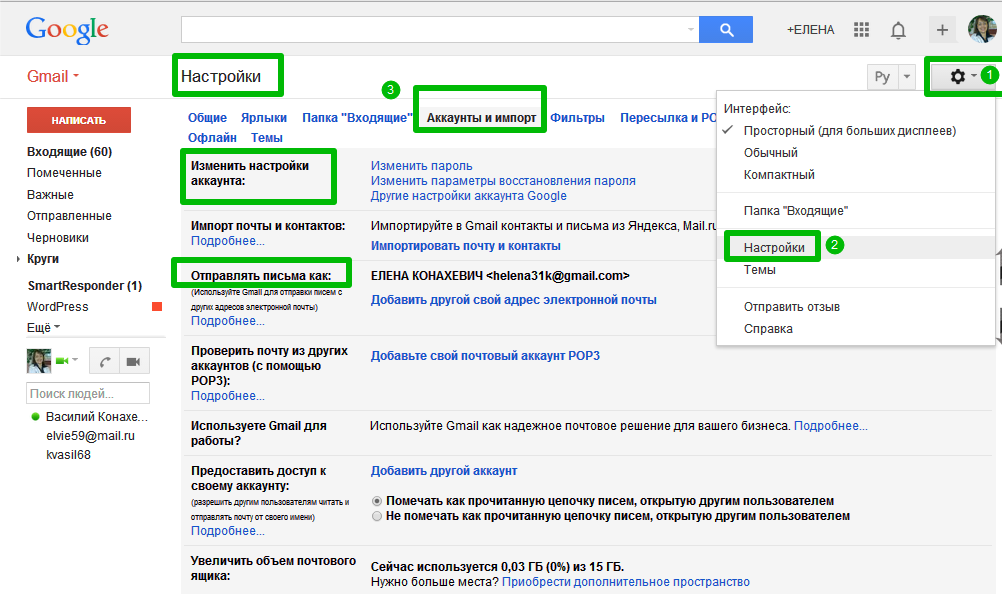
Task: Open Gmail settings gear menu
Action: pyautogui.click(x=956, y=75)
